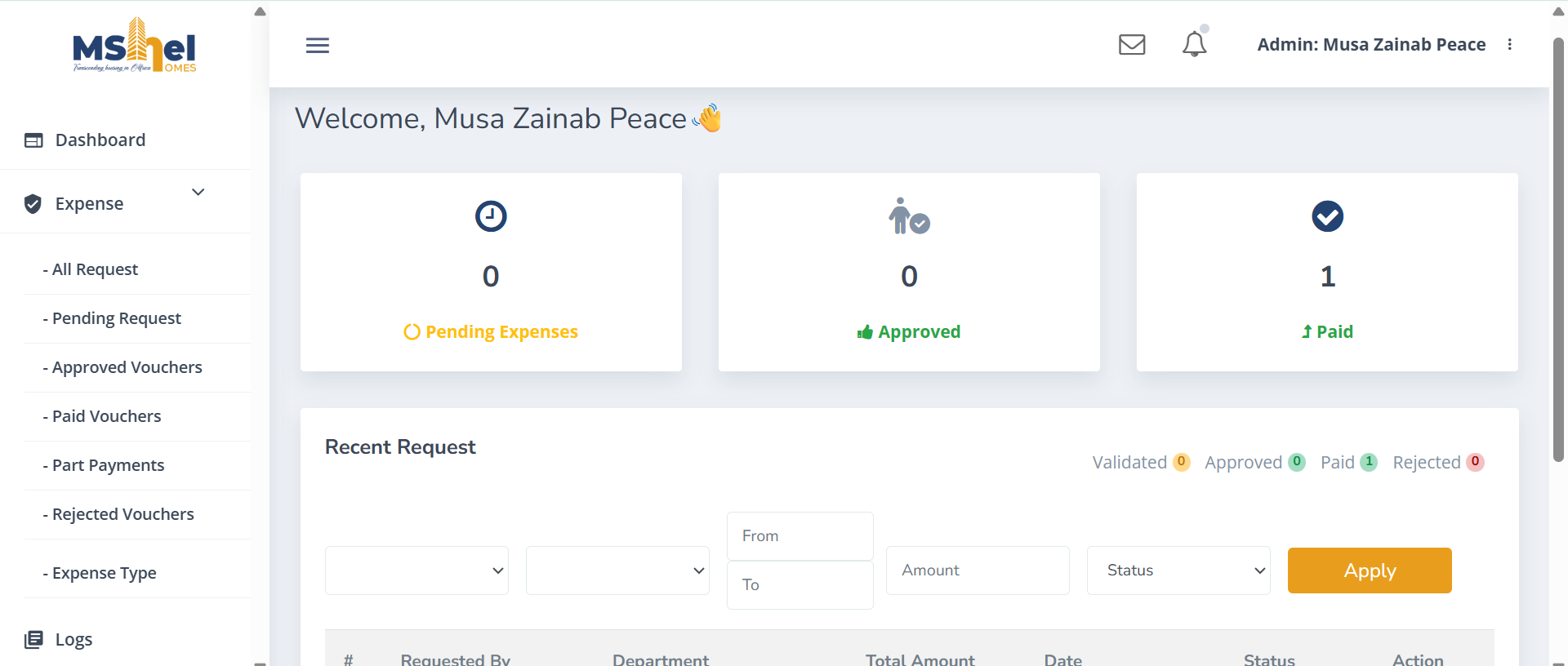Click the approved person-check icon
This screenshot has width=1568, height=666.
[909, 216]
